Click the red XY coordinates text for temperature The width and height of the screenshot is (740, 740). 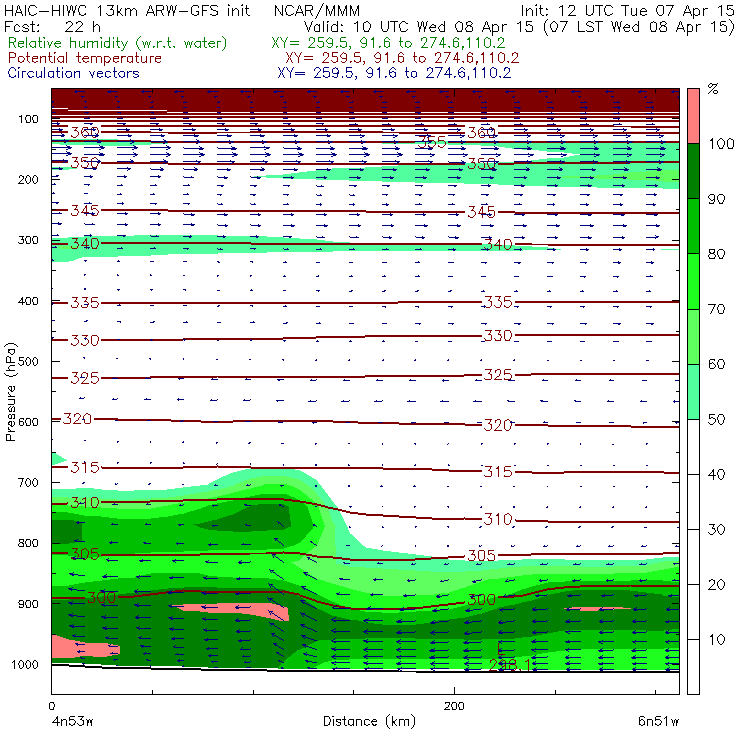tap(402, 58)
